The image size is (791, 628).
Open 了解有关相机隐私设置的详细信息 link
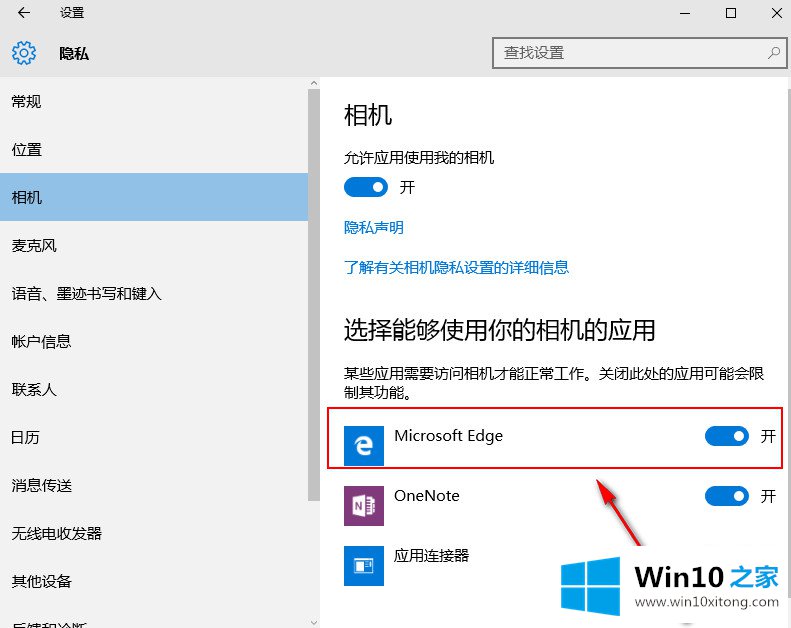click(457, 267)
